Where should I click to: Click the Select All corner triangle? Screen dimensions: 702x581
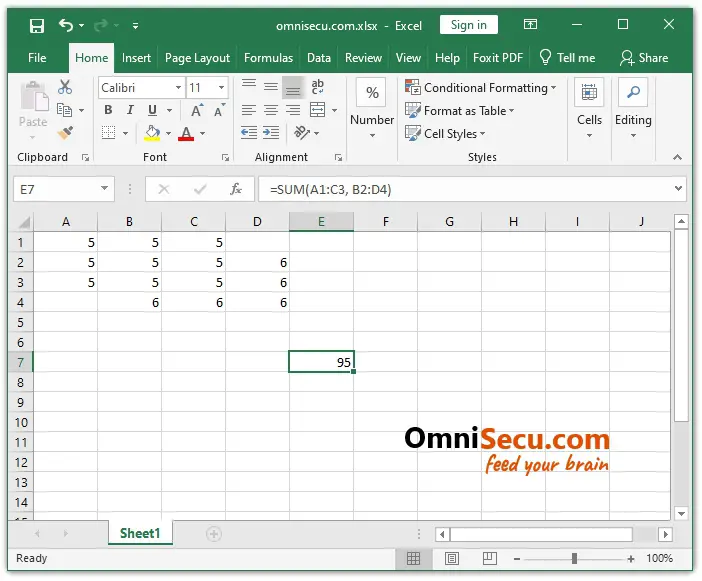pos(24,222)
